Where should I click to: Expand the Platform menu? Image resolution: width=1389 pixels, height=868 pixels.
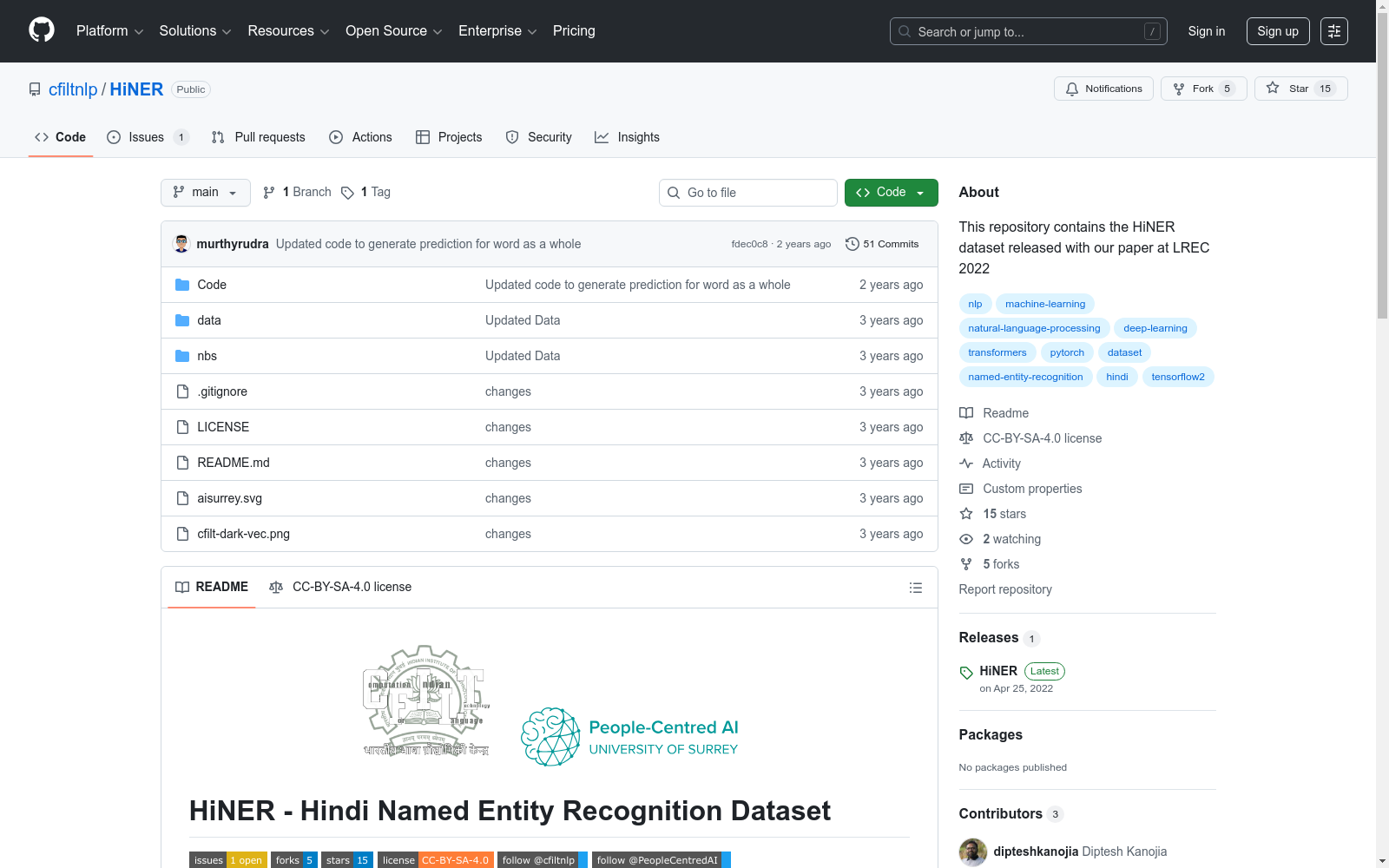109,31
